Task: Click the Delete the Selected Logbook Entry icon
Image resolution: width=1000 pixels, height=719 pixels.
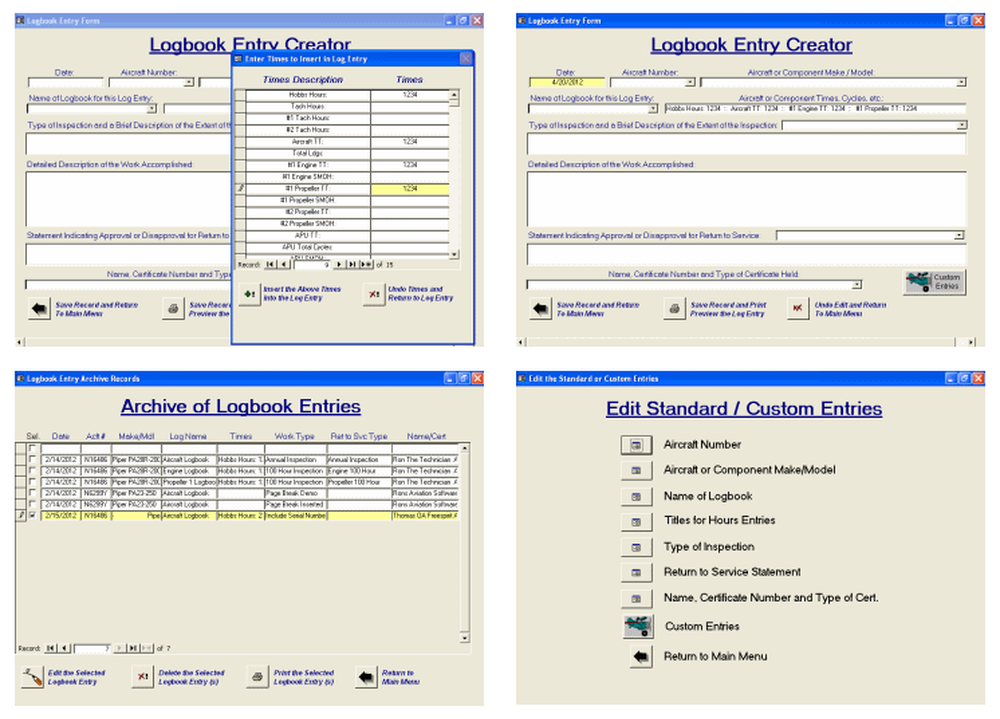Action: pyautogui.click(x=143, y=677)
